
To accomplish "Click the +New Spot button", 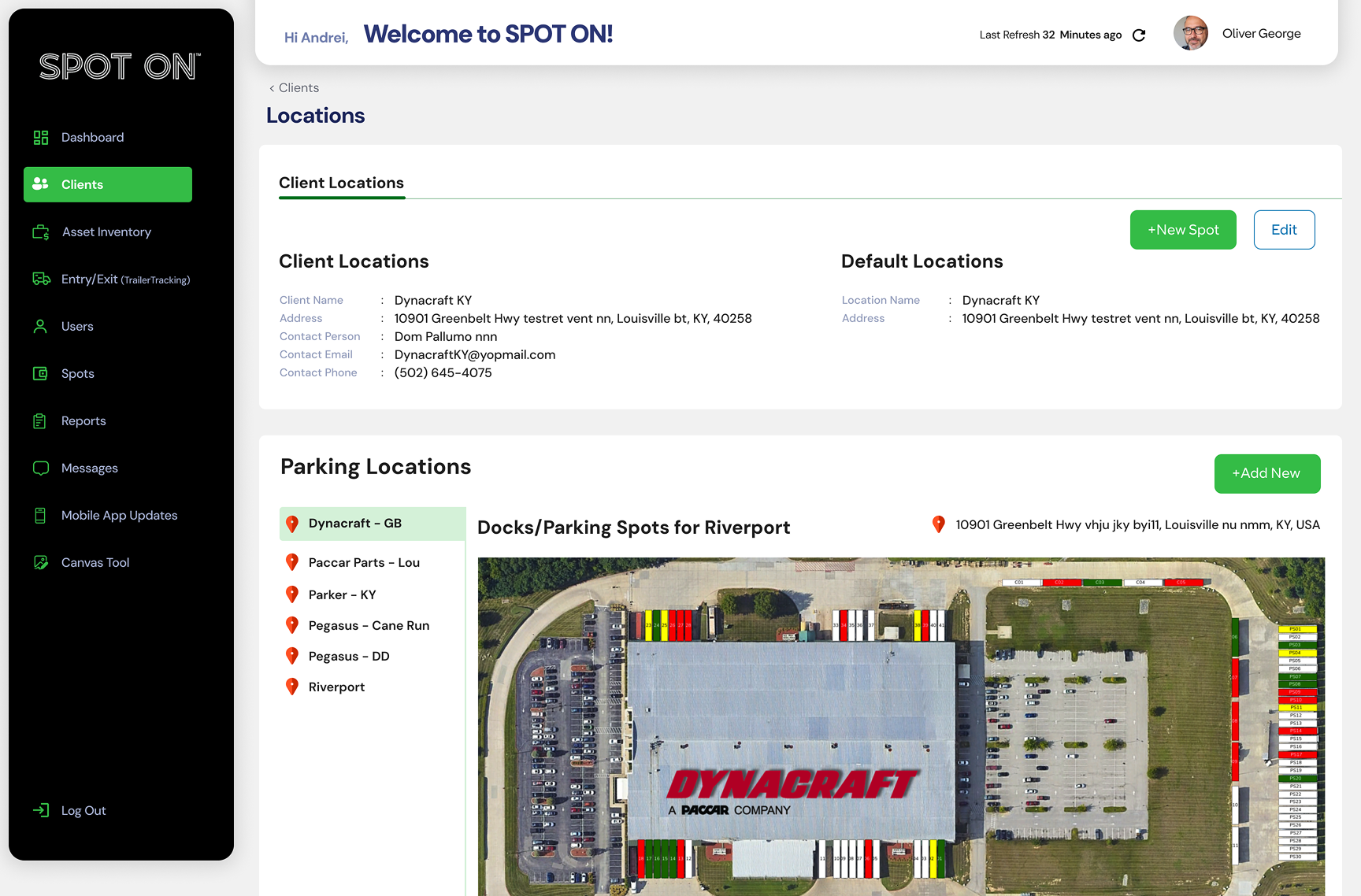I will 1183,230.
